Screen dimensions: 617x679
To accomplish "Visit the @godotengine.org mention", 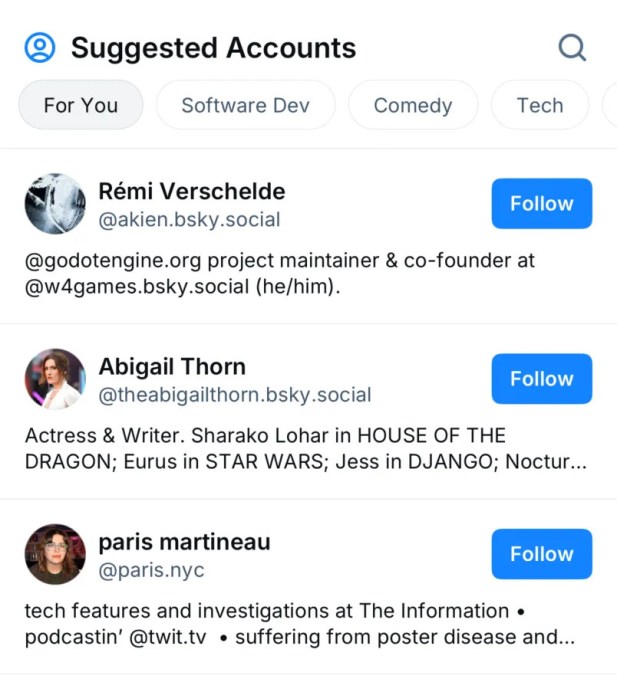I will pyautogui.click(x=111, y=261).
